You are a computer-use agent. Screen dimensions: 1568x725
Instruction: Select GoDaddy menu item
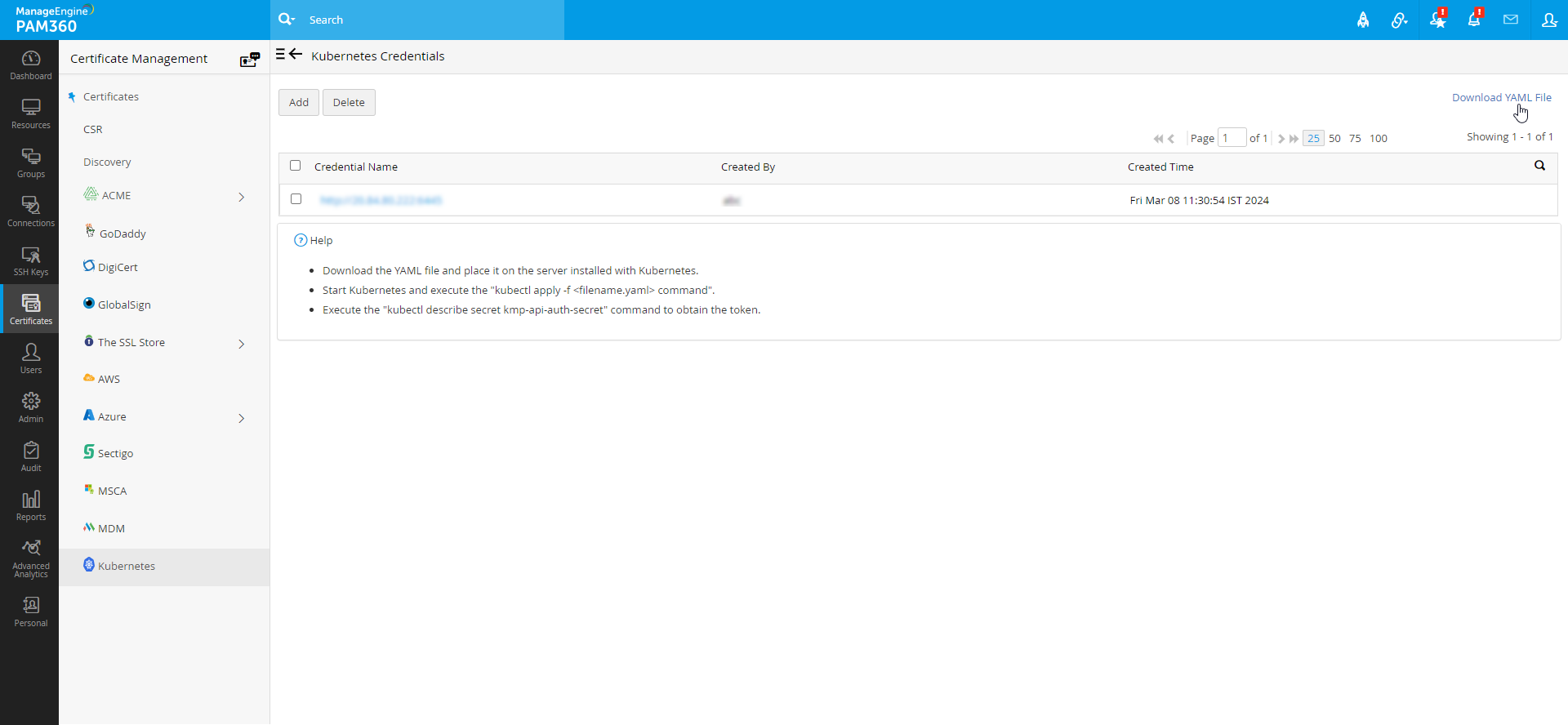[x=116, y=233]
